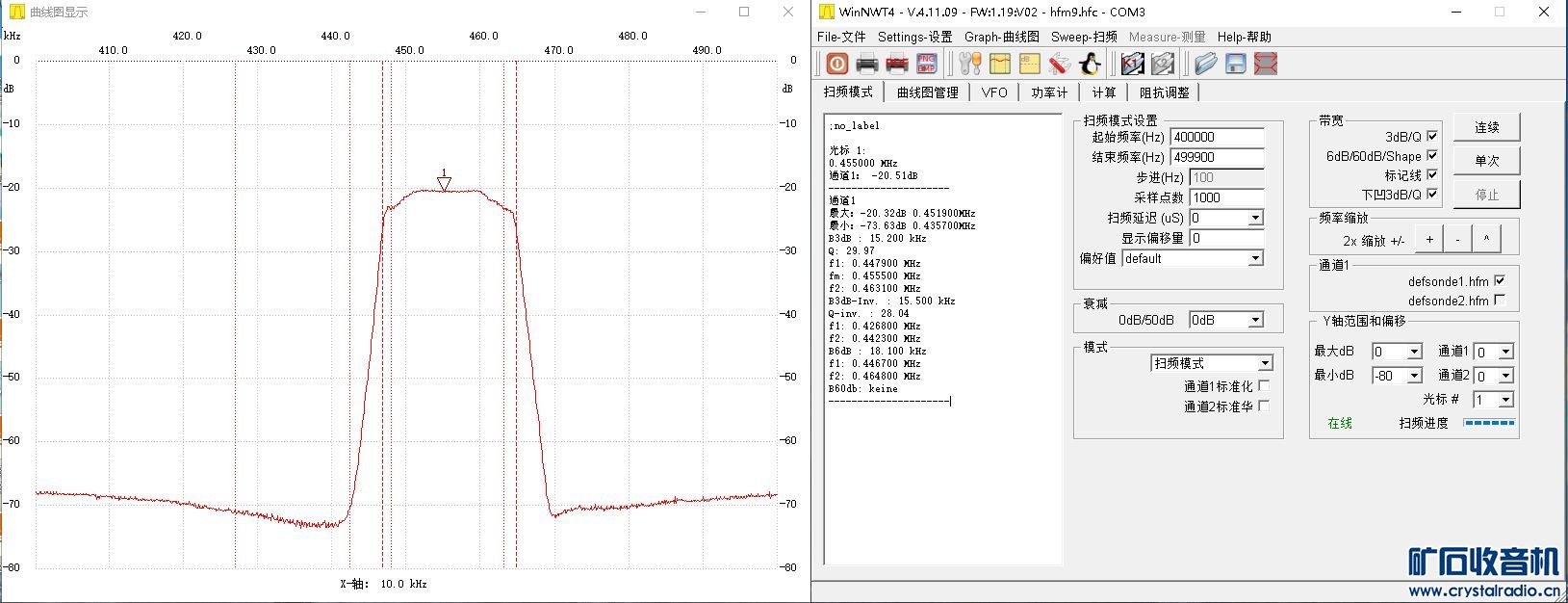Click the 结束频率(Hz) input field
This screenshot has width=1568, height=603.
pyautogui.click(x=1217, y=157)
